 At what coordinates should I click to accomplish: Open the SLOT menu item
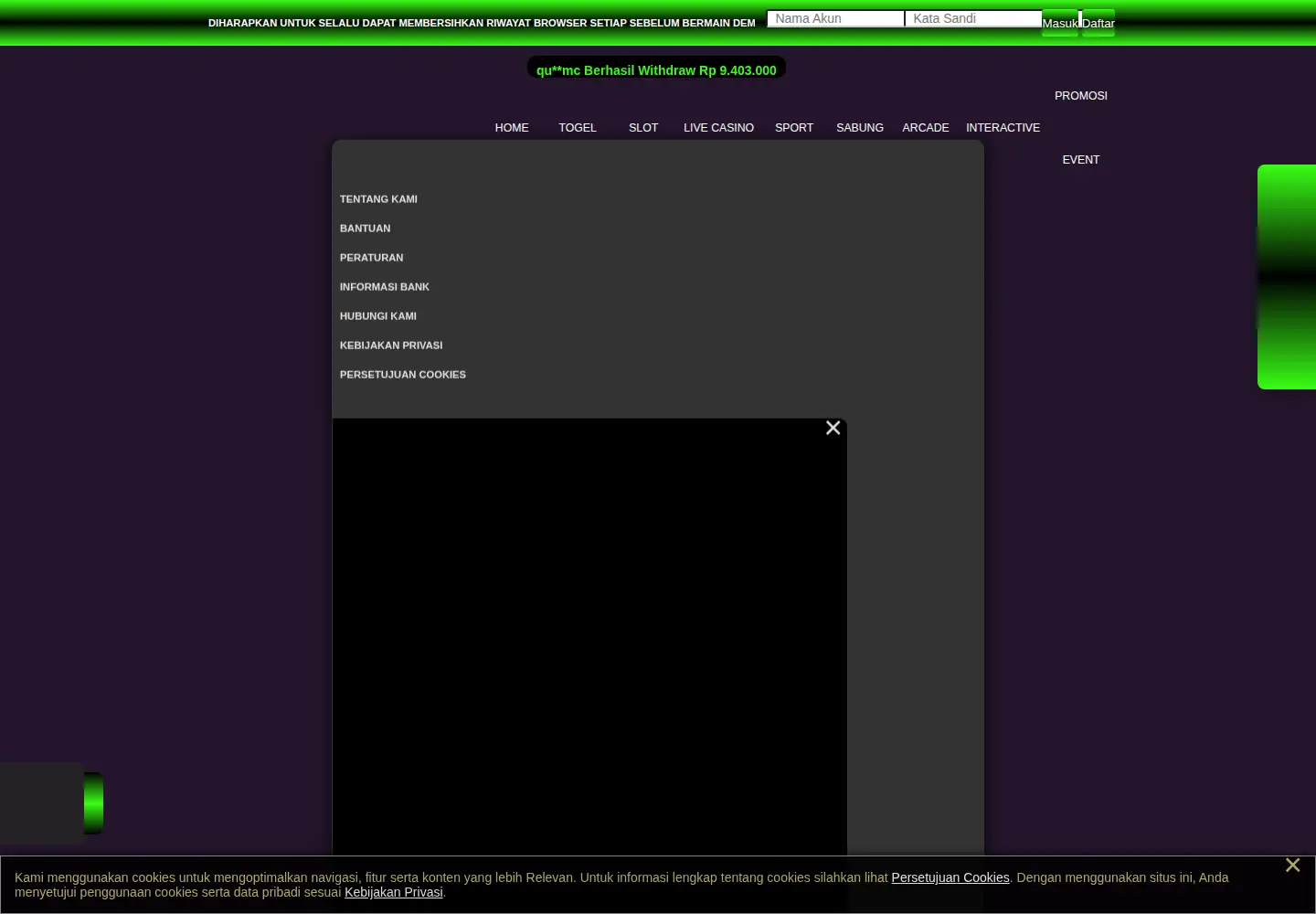(643, 128)
